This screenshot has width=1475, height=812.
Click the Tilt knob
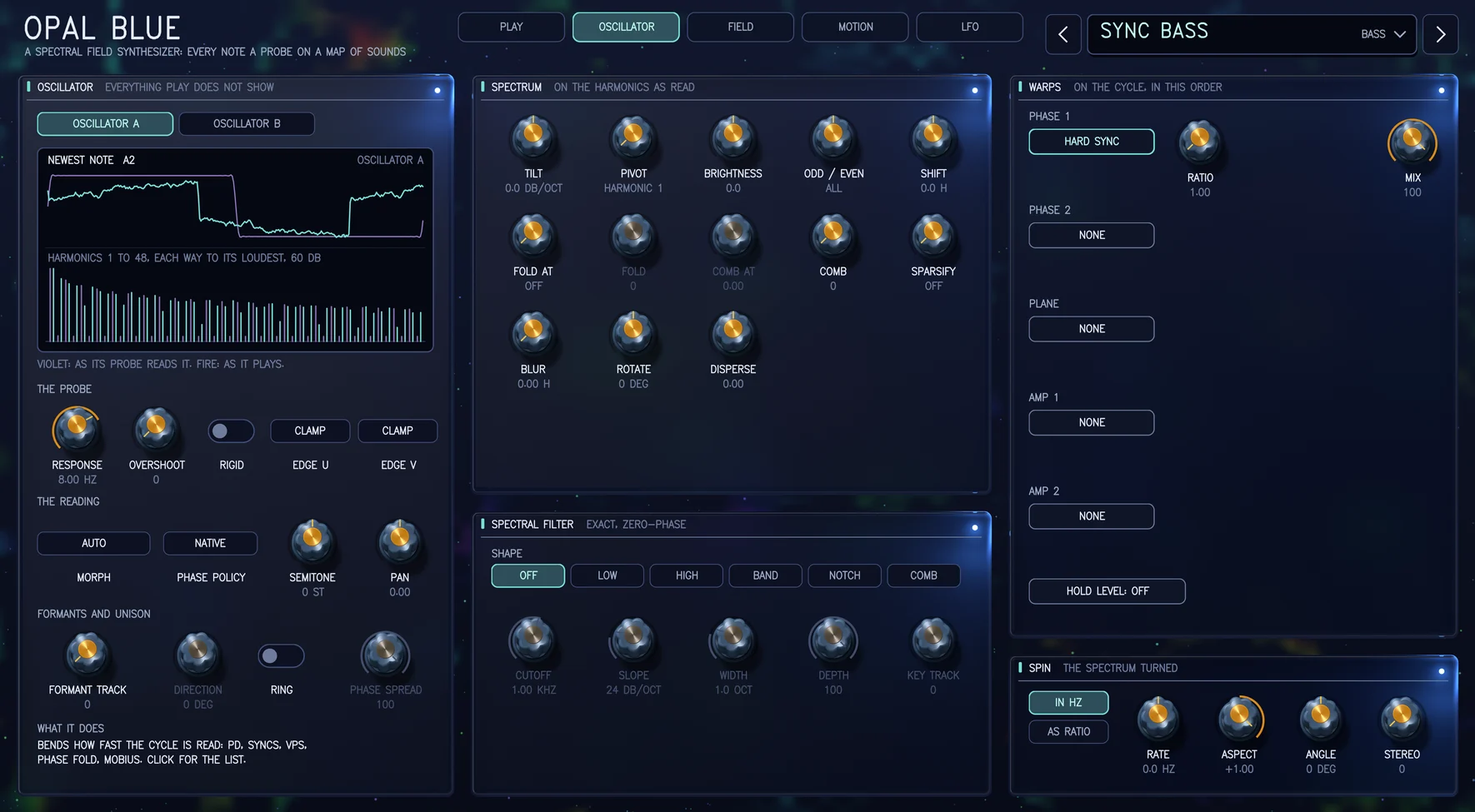coord(533,137)
